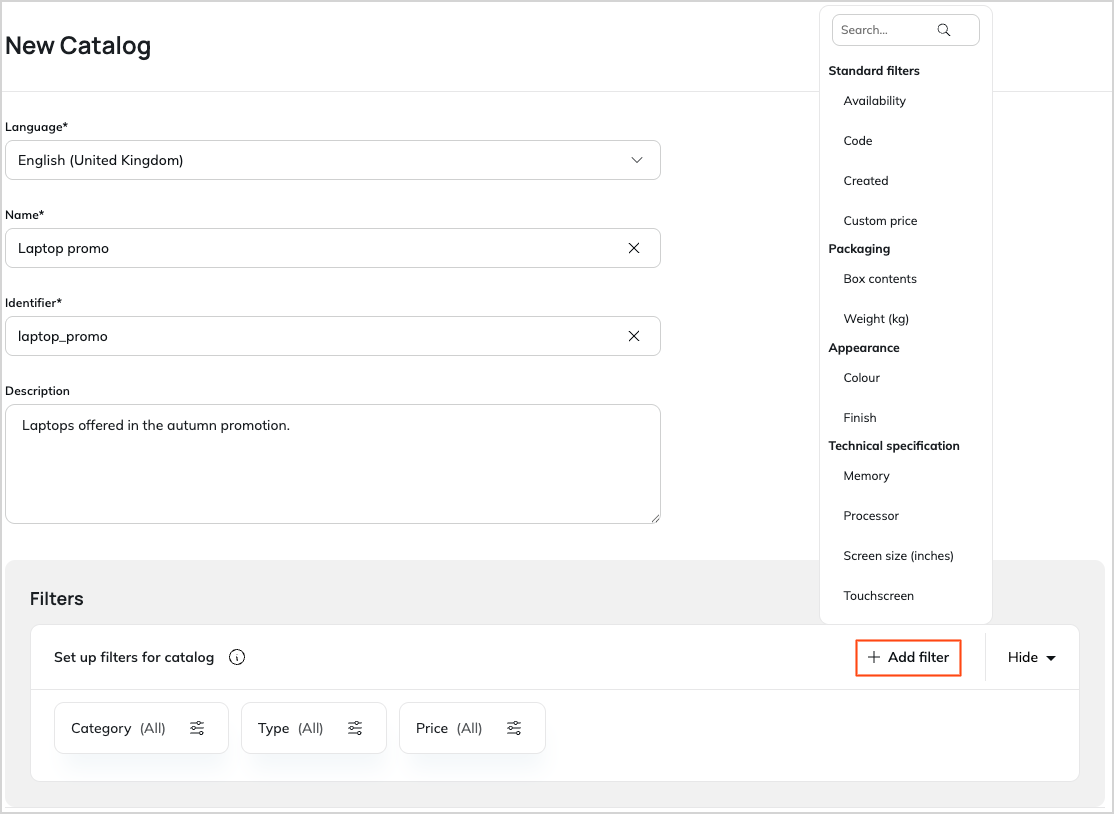The width and height of the screenshot is (1114, 814).
Task: Click the Standard filters group heading
Action: pos(874,70)
